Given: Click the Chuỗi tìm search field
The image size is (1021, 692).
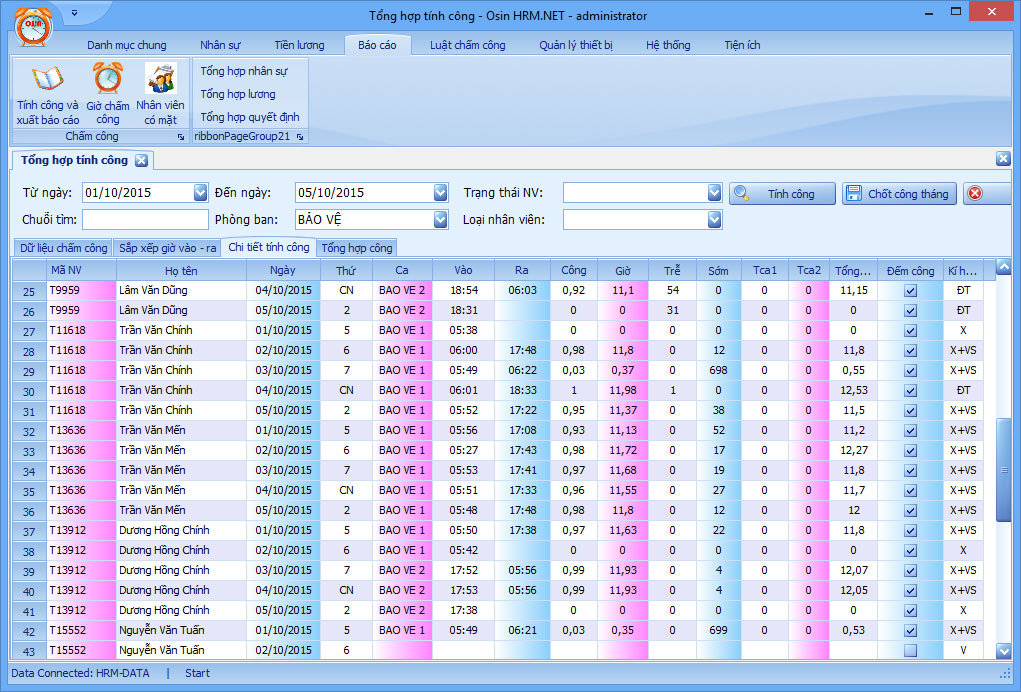Looking at the screenshot, I should click(x=145, y=219).
